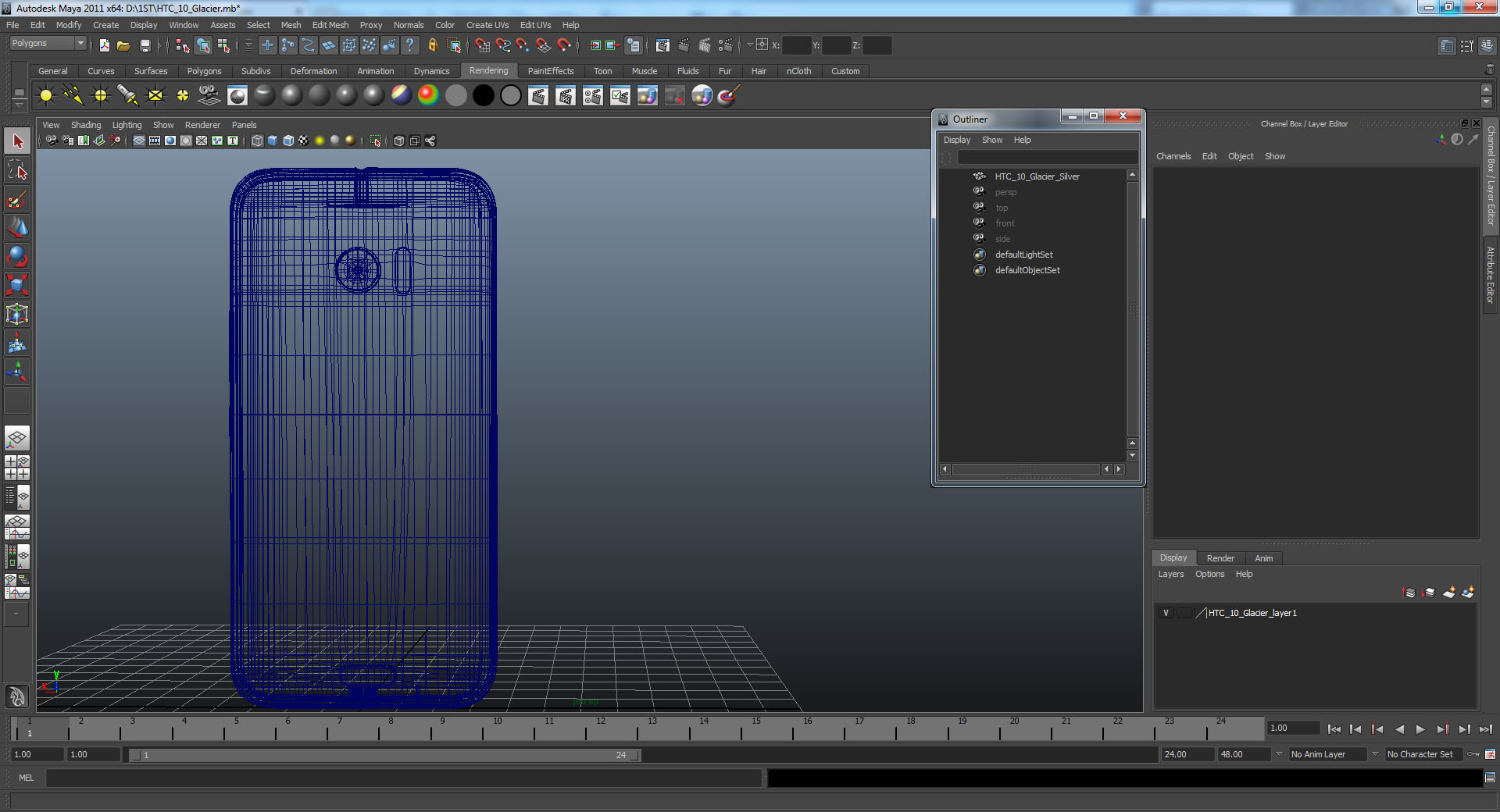
Task: Toggle visibility V of HTC_10_Glacier_layer1
Action: click(x=1166, y=613)
